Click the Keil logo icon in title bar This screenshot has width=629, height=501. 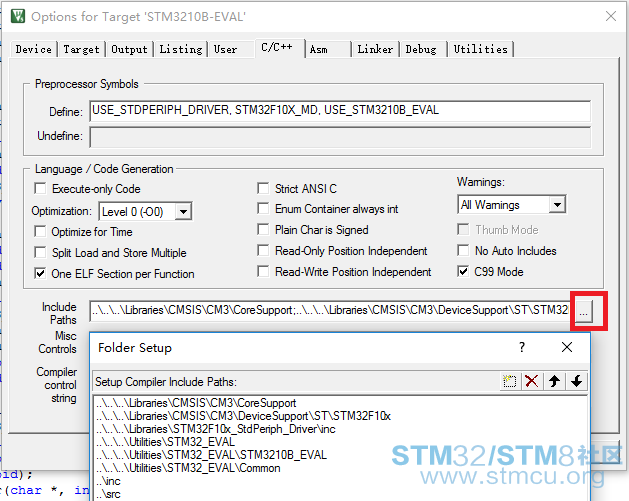(x=18, y=16)
